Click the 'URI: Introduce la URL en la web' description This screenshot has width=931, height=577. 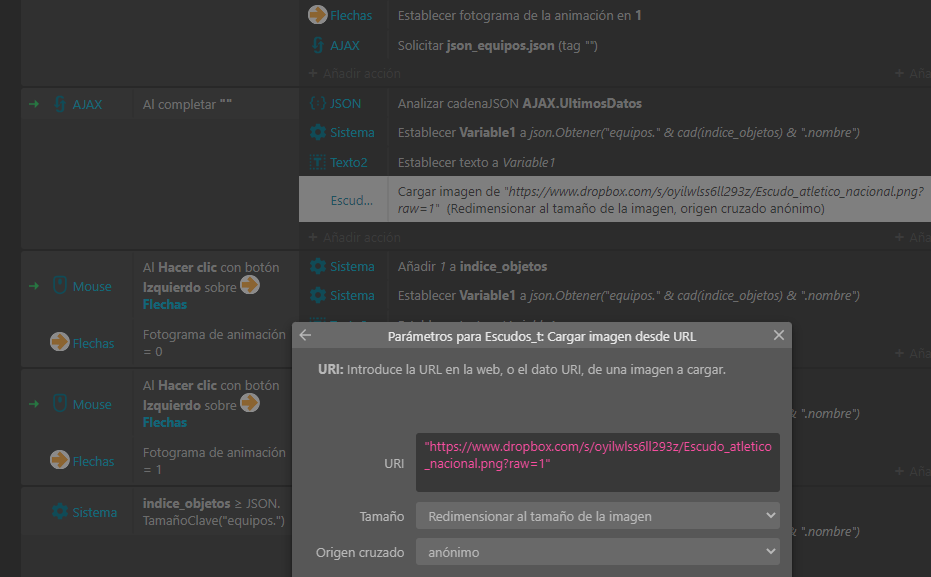[522, 369]
